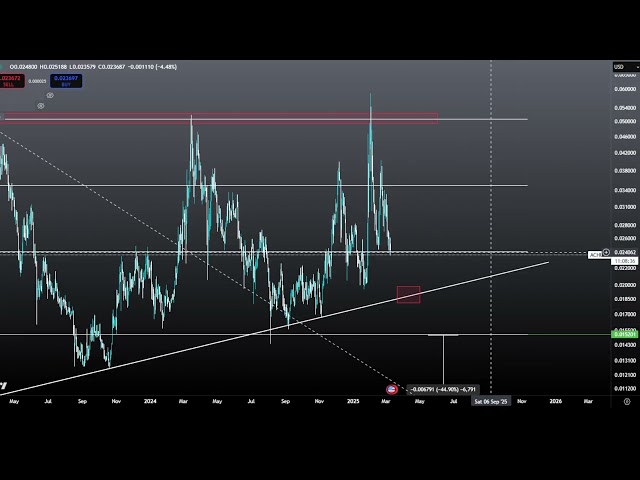The height and width of the screenshot is (480, 640).
Task: Open the time axis settings gear icon
Action: pyautogui.click(x=626, y=400)
